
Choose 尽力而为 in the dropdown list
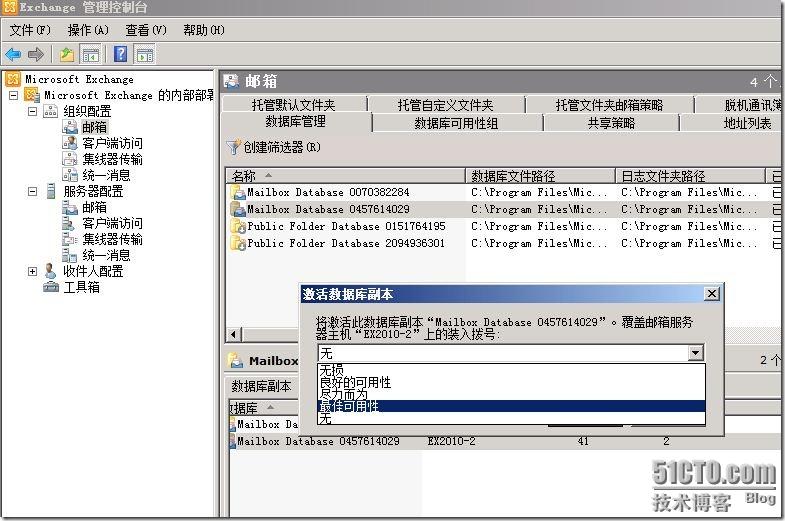point(511,394)
